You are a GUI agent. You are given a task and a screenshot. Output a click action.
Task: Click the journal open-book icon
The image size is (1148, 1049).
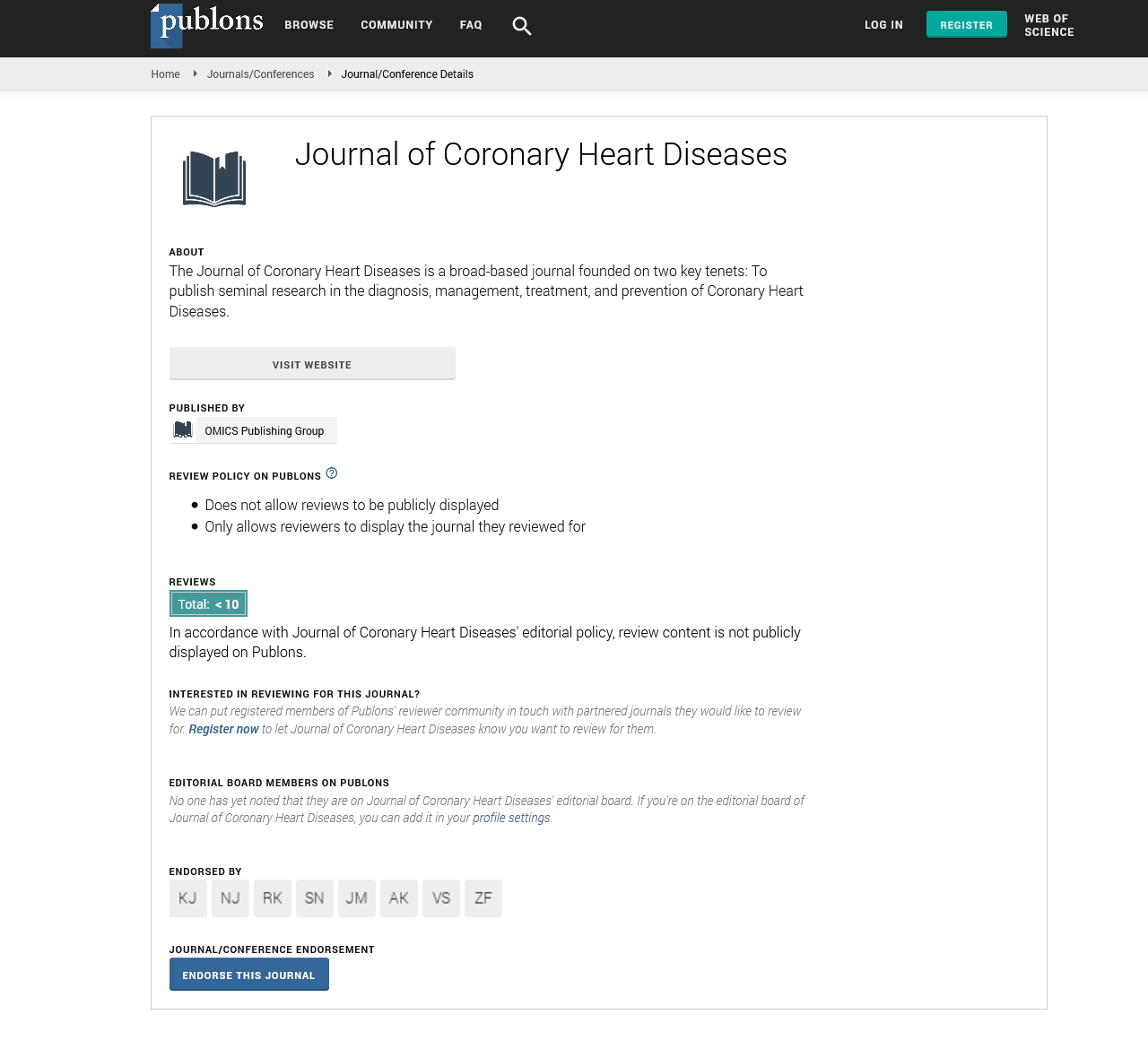(214, 179)
